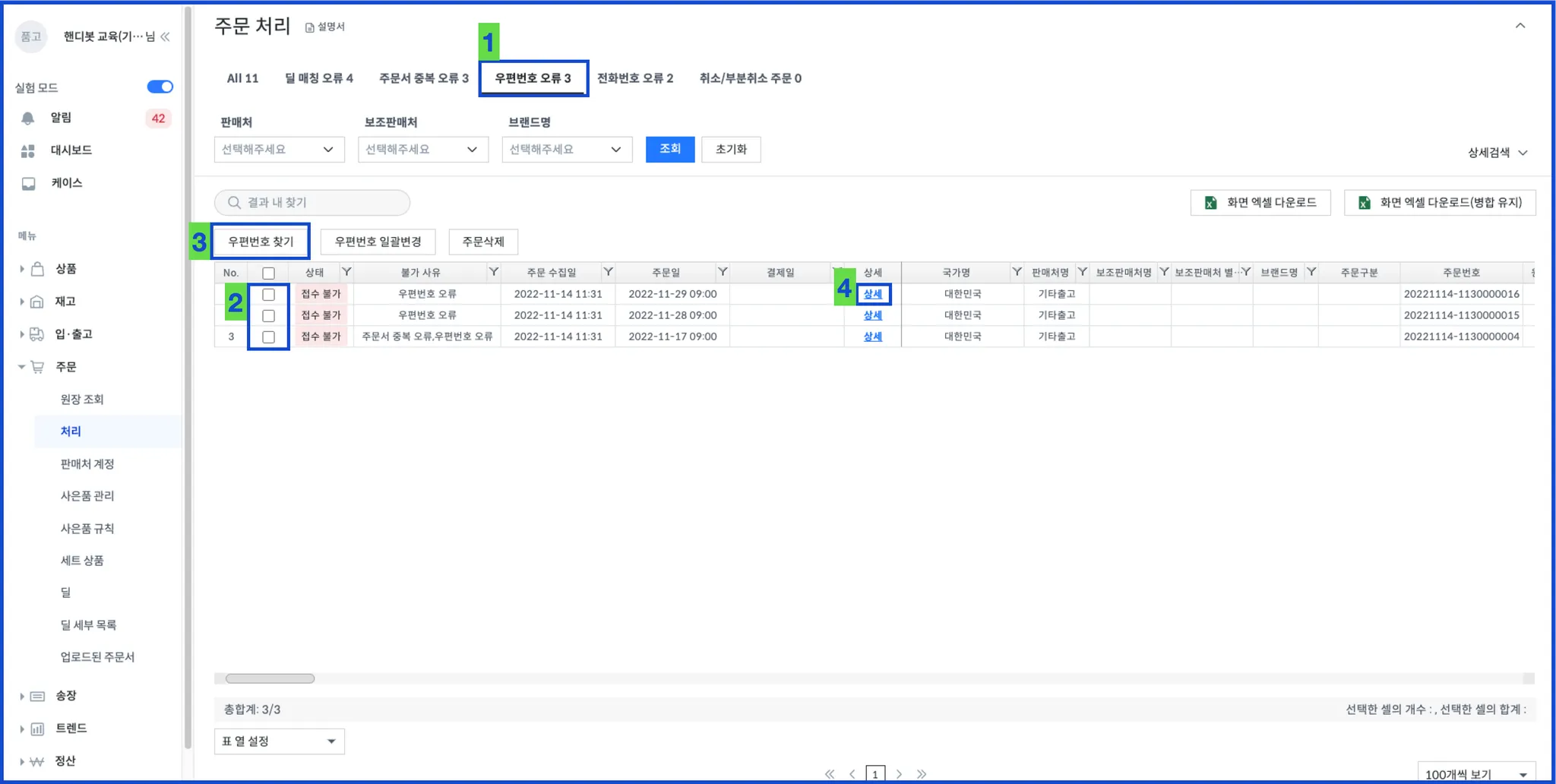Click the 우편번호 찾기 button
Screen dimensions: 1556x784
tap(261, 242)
